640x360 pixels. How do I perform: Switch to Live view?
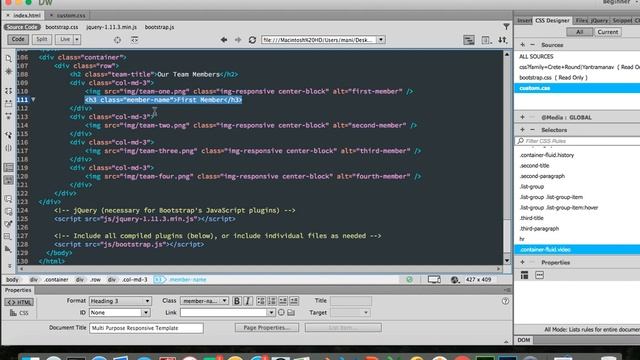(64, 40)
